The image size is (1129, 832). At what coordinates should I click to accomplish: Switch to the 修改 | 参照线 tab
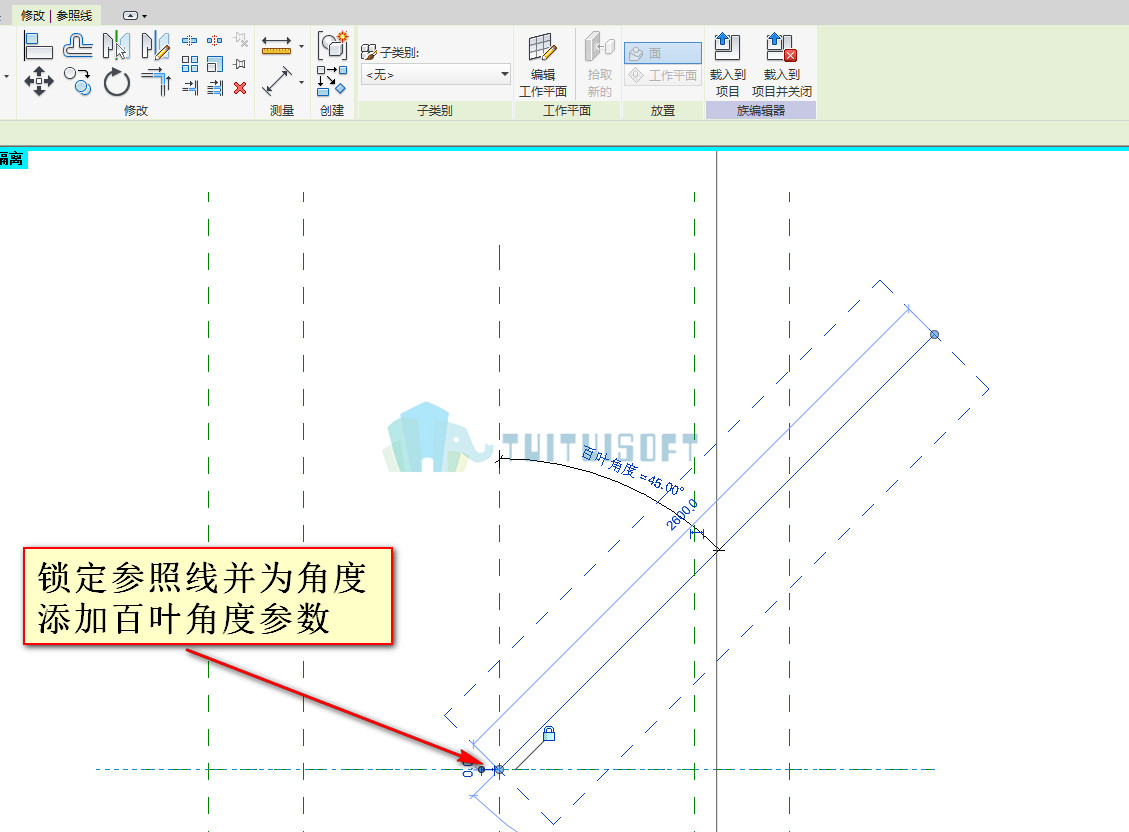click(56, 15)
